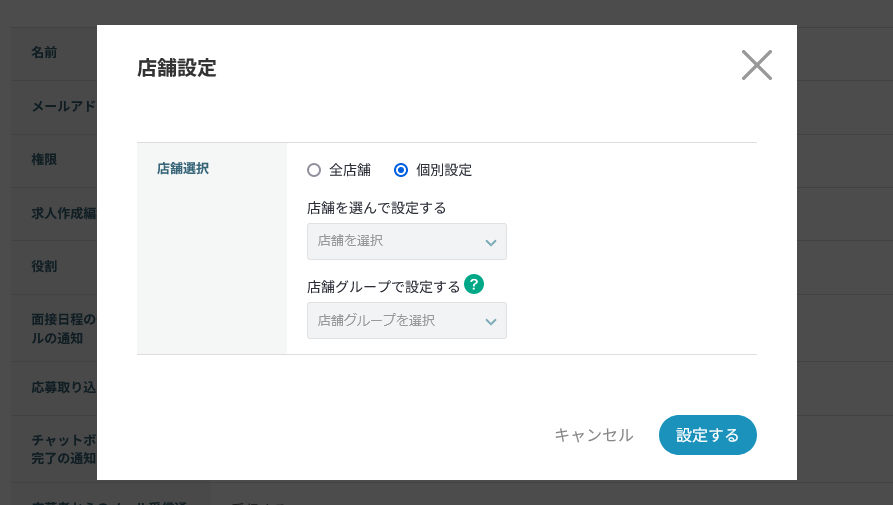The width and height of the screenshot is (893, 505).
Task: Click the 店舗設定 dialog title
Action: (176, 68)
